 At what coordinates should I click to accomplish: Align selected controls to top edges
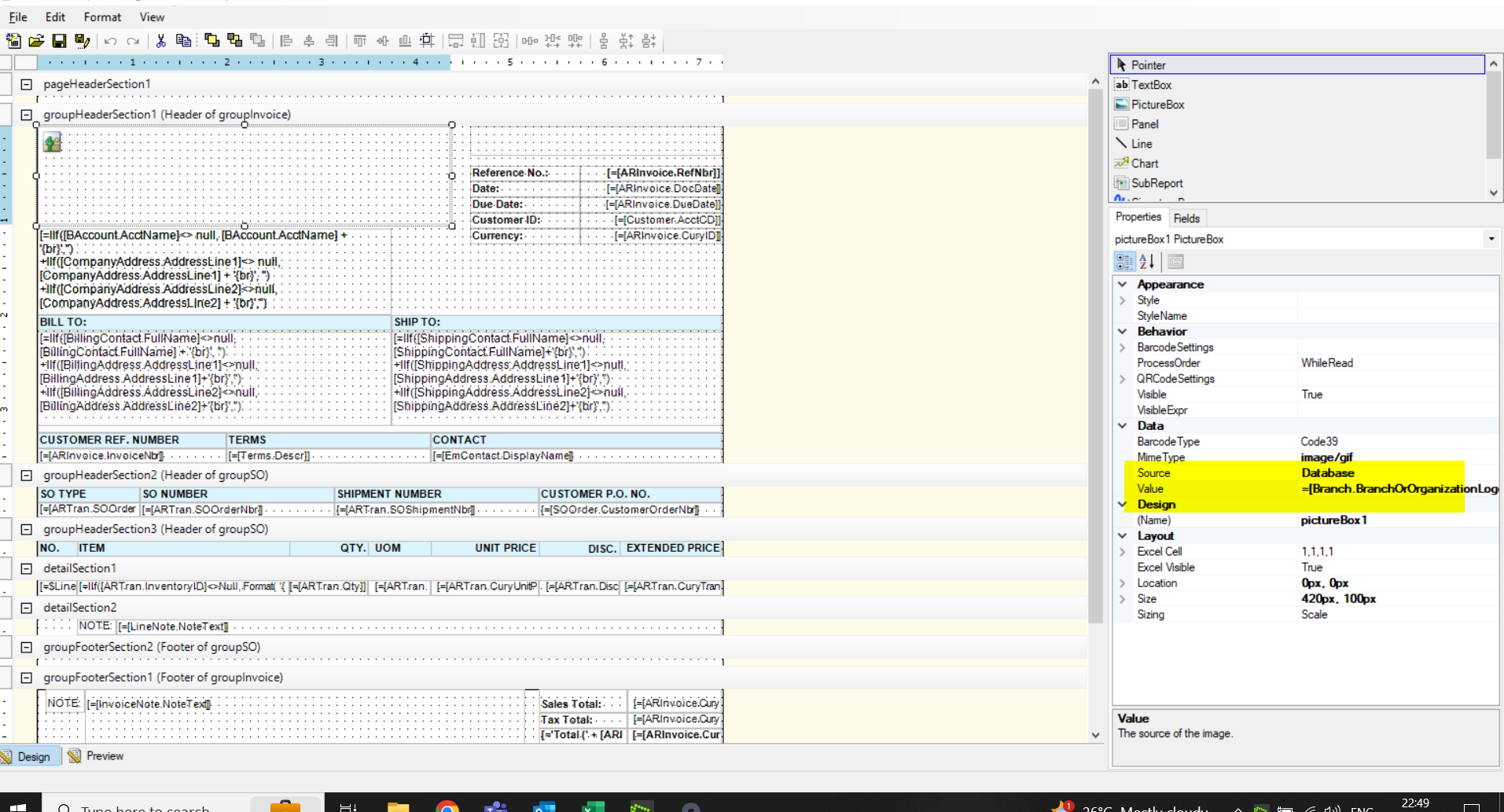coord(359,41)
